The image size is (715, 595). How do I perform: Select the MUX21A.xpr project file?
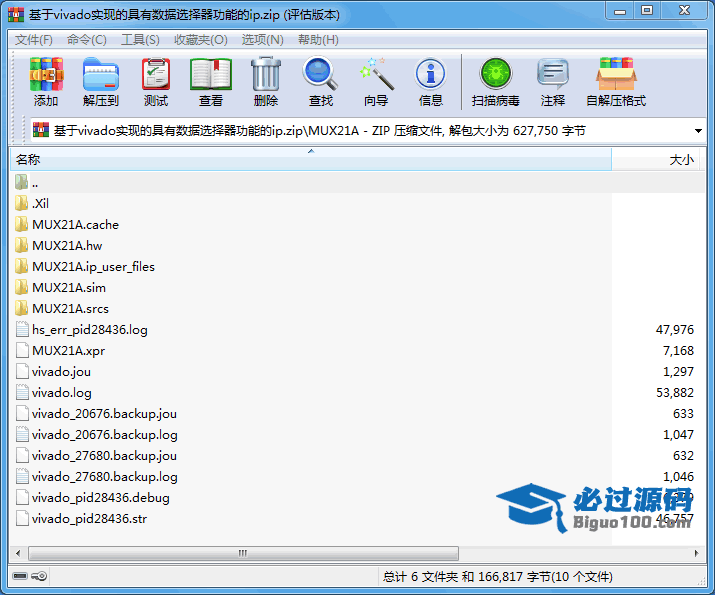click(68, 350)
